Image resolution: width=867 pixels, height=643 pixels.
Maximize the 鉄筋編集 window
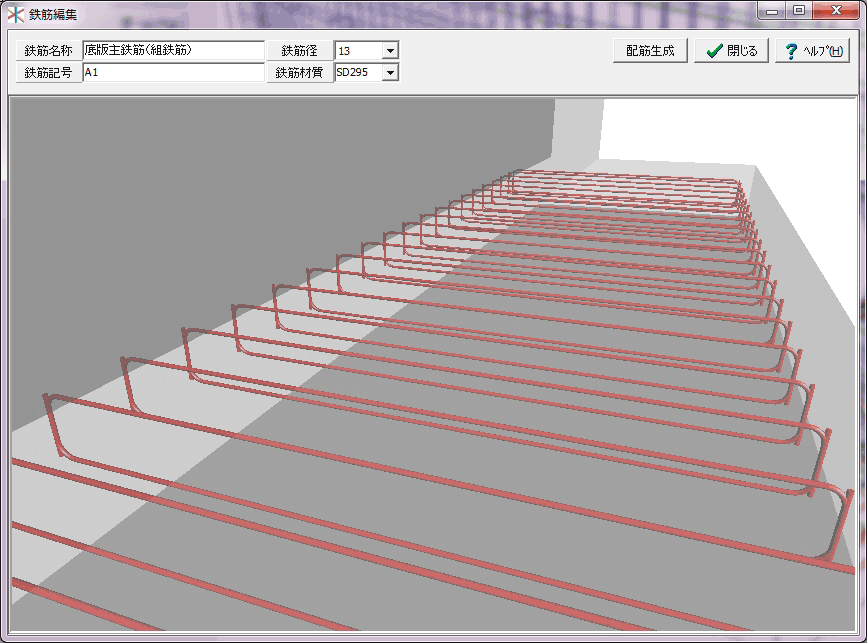[x=798, y=11]
